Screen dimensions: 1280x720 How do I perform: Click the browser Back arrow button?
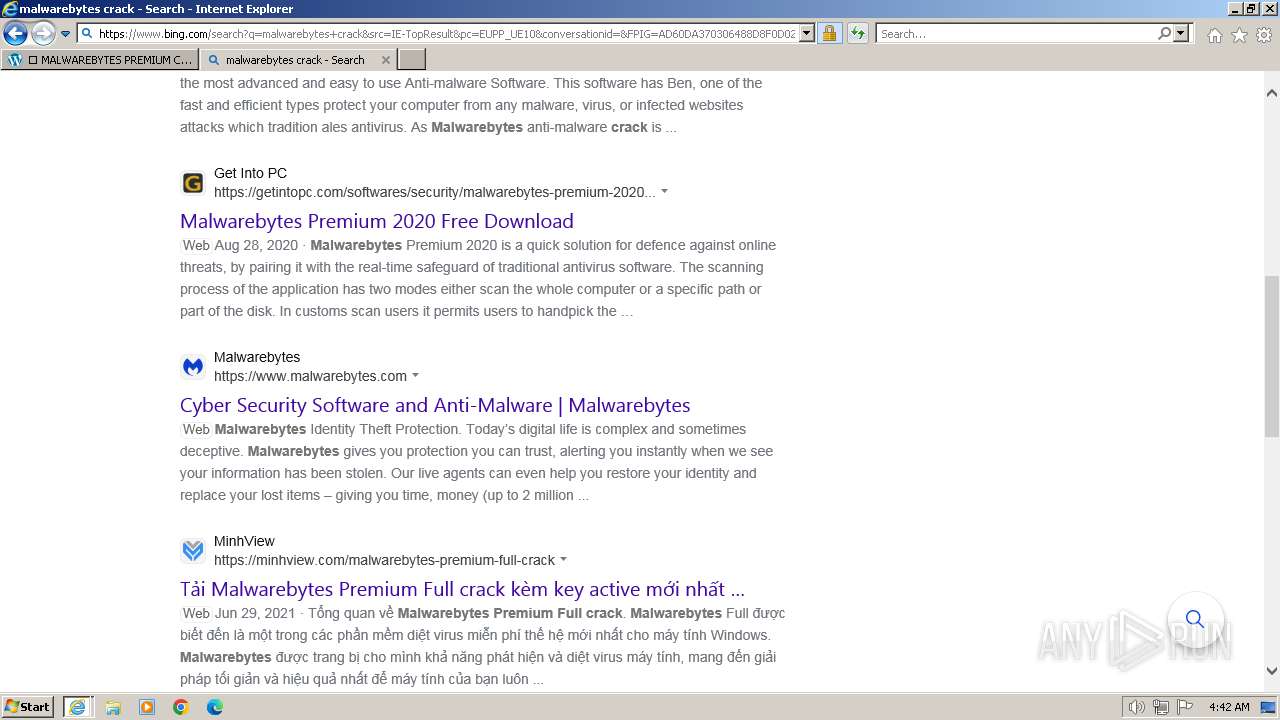coord(15,34)
